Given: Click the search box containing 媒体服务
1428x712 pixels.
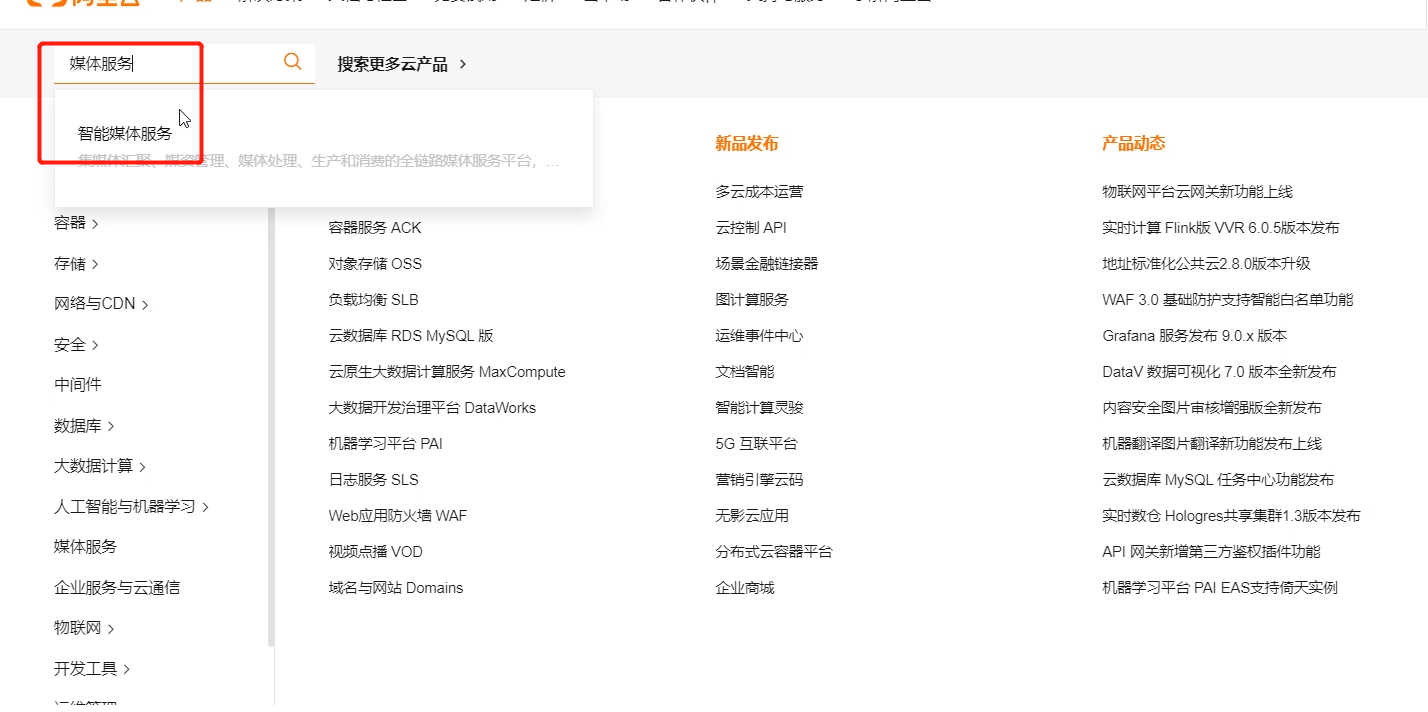Looking at the screenshot, I should (x=184, y=63).
